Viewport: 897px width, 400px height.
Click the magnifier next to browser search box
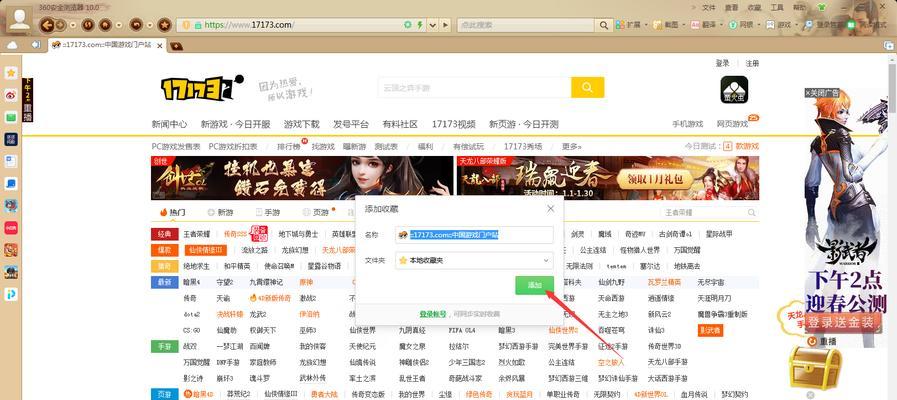pos(603,25)
